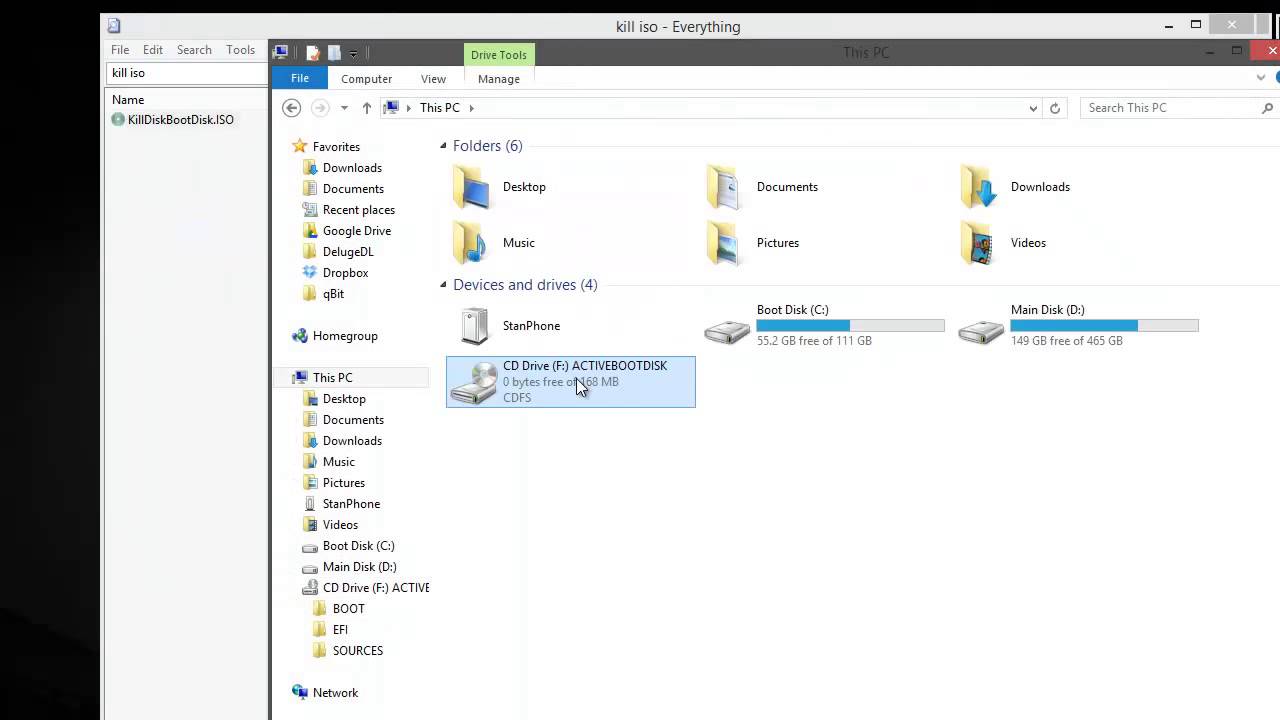Click the Boot Disk (C:) capacity bar

850,326
